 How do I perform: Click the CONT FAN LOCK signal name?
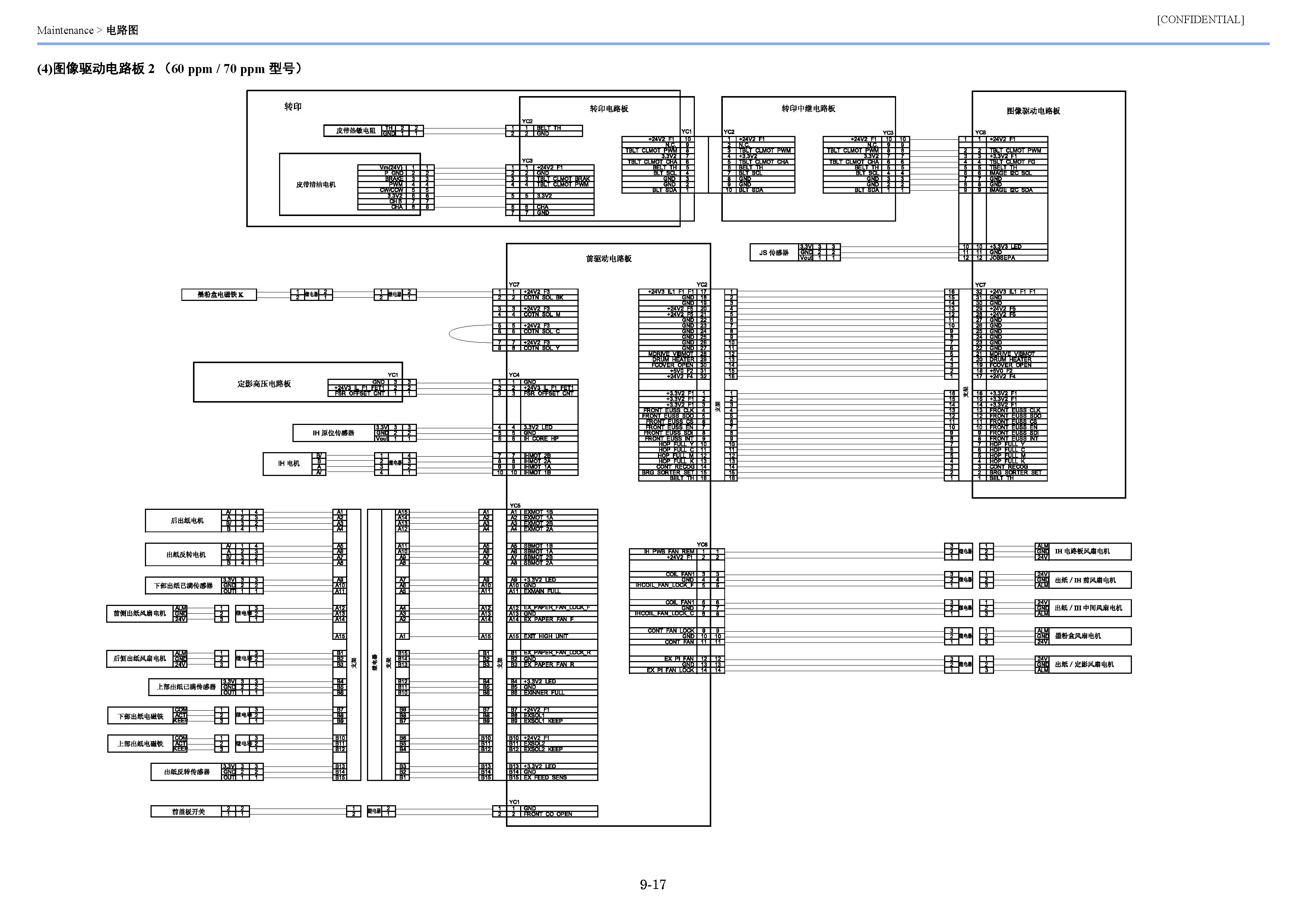point(671,631)
